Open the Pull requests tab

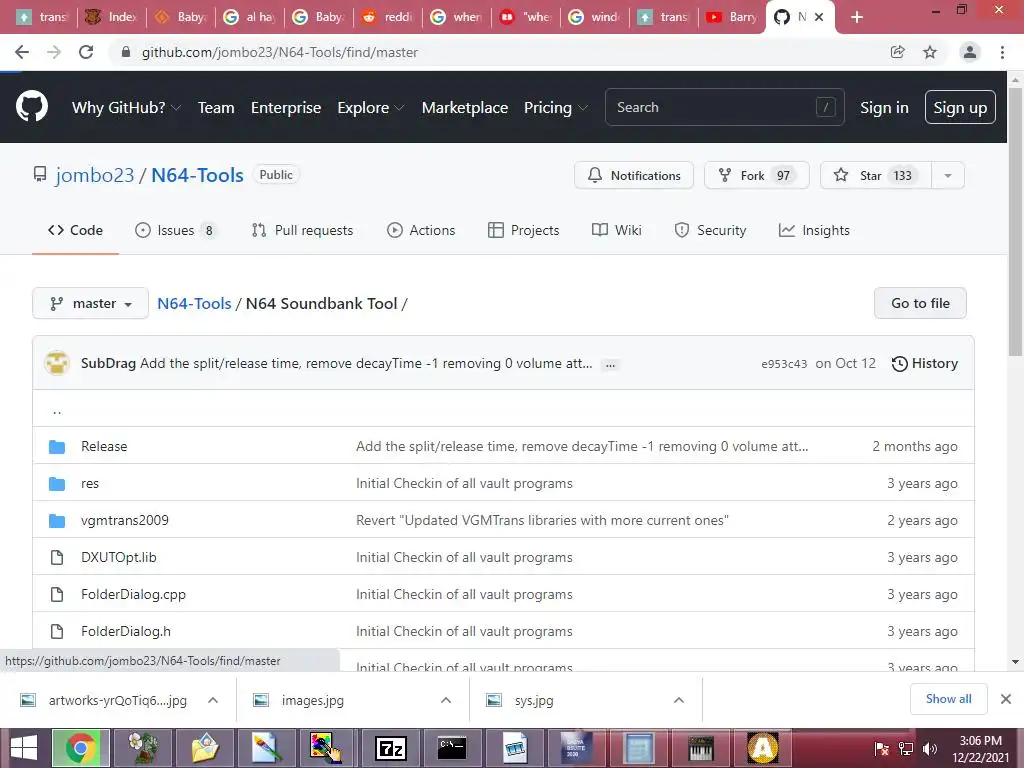[302, 231]
